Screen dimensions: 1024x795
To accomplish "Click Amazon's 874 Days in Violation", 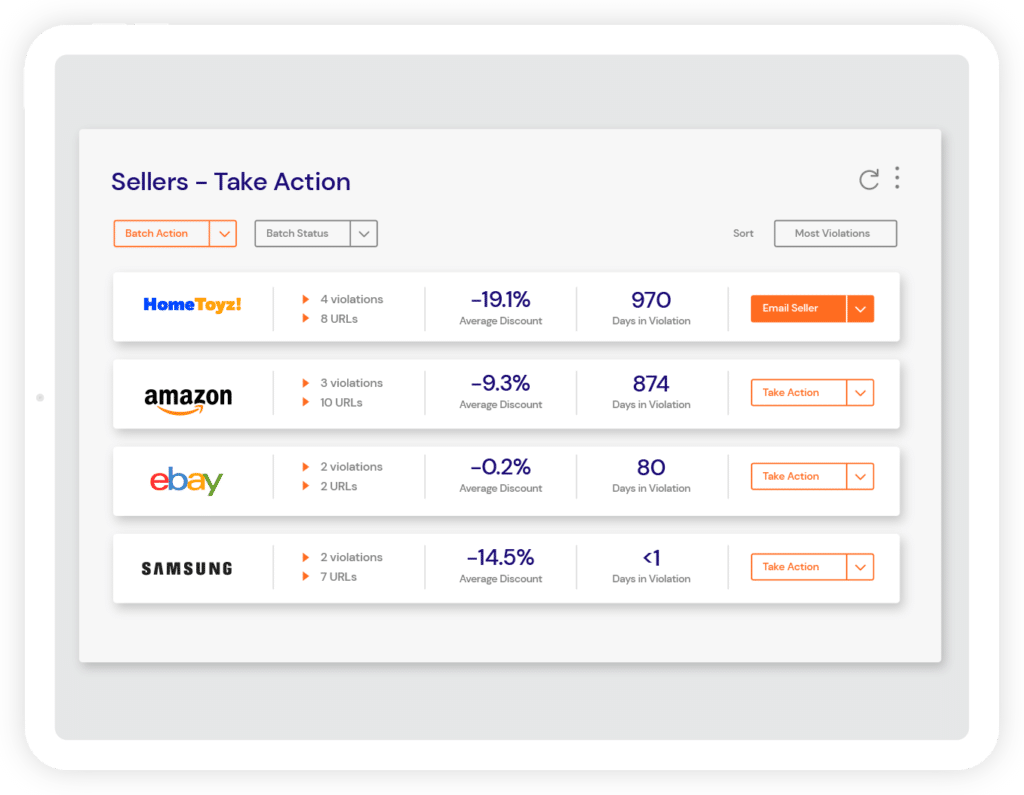I will [651, 384].
